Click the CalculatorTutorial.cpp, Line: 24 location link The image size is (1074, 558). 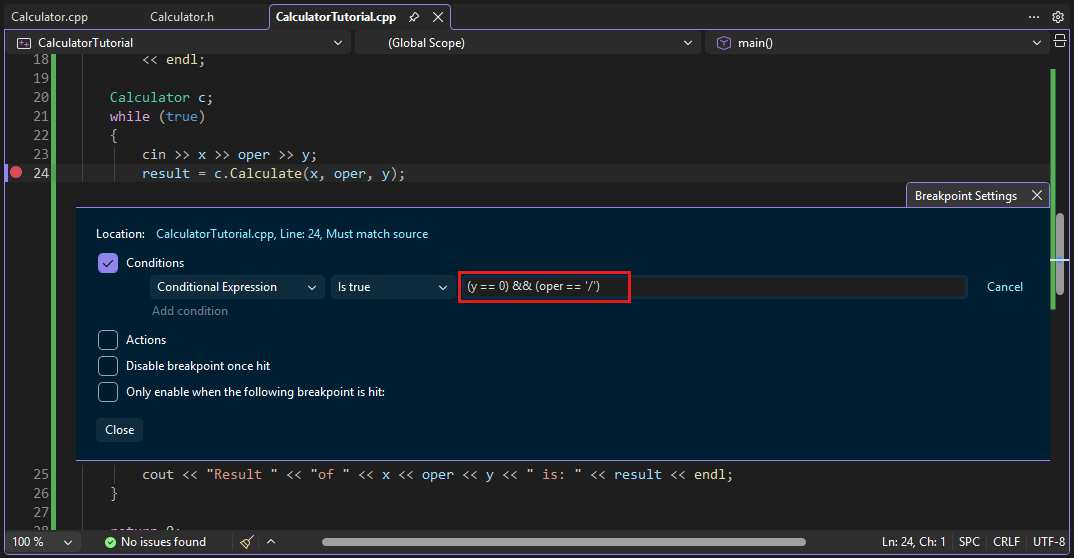(x=292, y=234)
